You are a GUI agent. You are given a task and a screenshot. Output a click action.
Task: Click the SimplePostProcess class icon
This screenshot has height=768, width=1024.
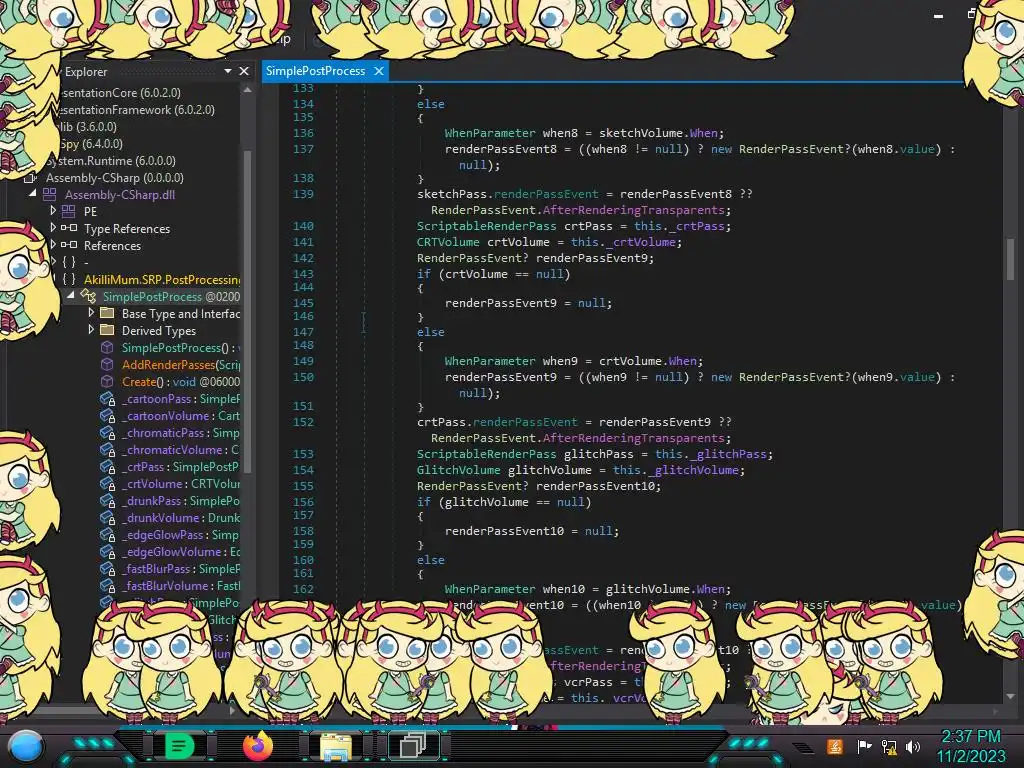pyautogui.click(x=88, y=296)
